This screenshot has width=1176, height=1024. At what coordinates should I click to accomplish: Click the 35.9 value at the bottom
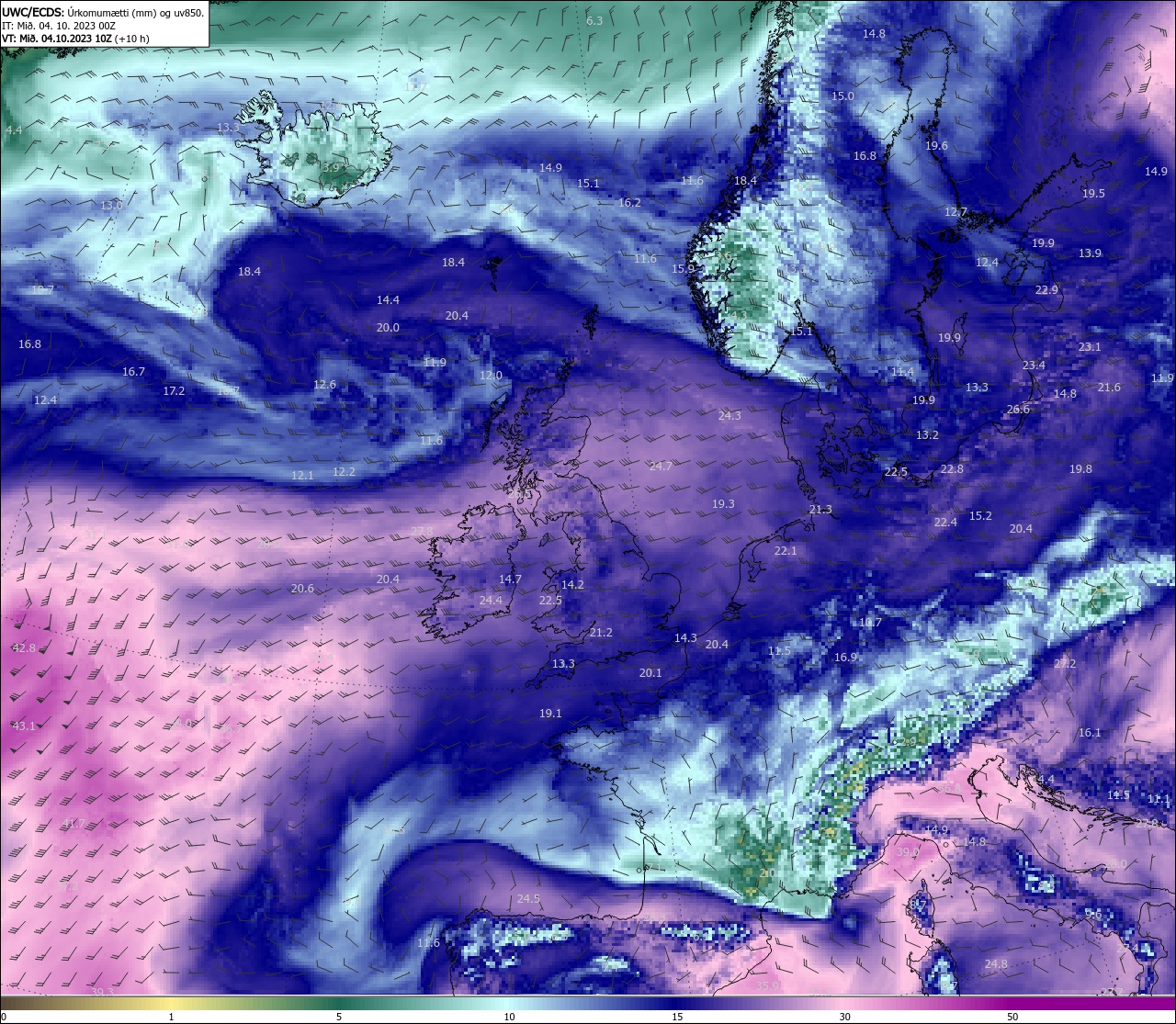pos(767,985)
